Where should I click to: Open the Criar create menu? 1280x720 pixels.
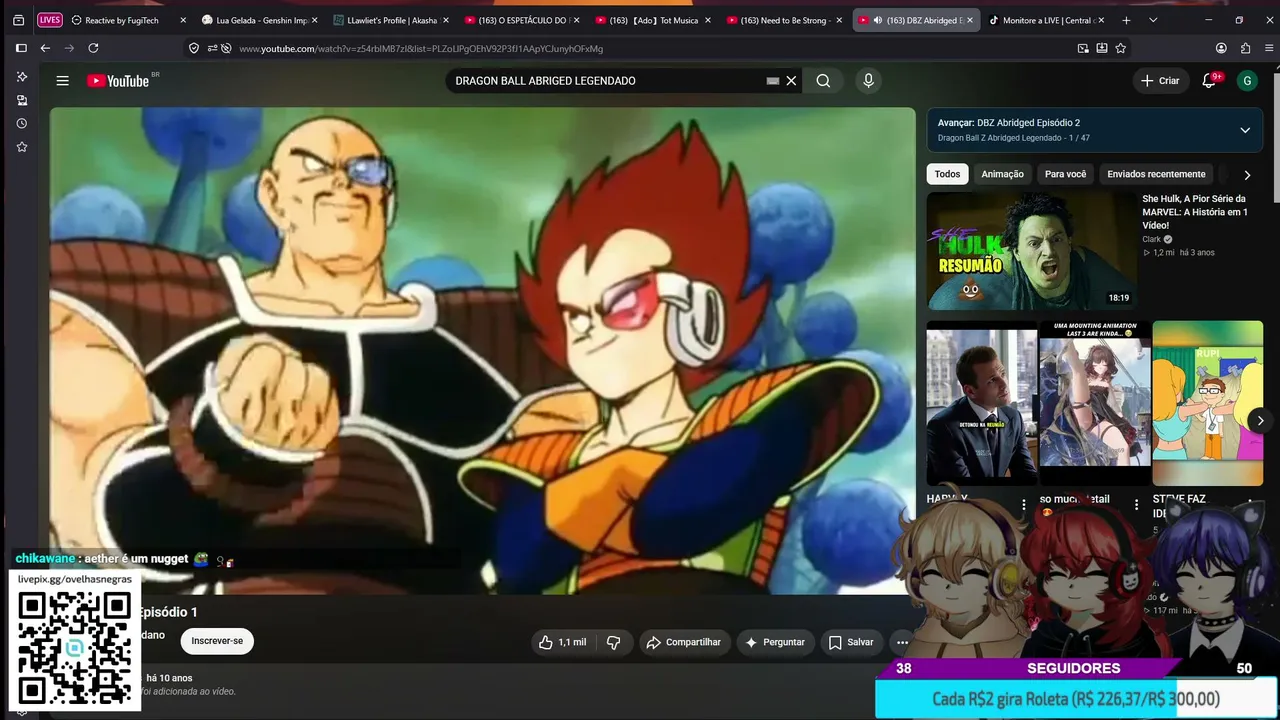click(1160, 81)
